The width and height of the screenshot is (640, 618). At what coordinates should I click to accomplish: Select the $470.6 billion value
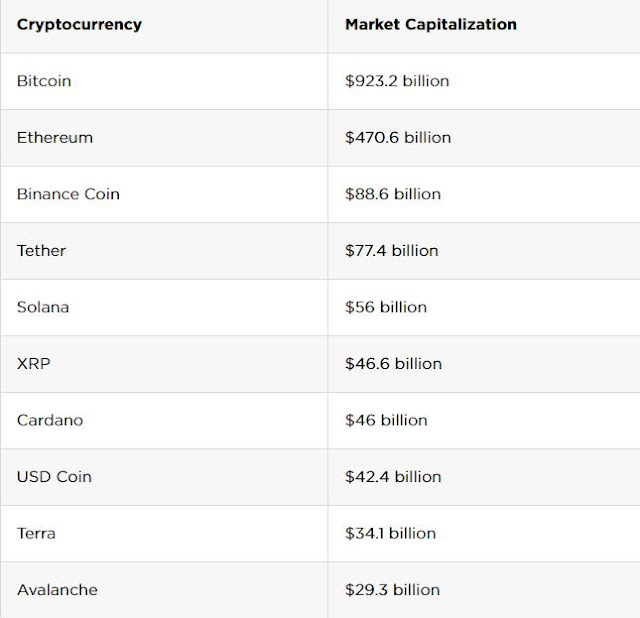tap(398, 137)
